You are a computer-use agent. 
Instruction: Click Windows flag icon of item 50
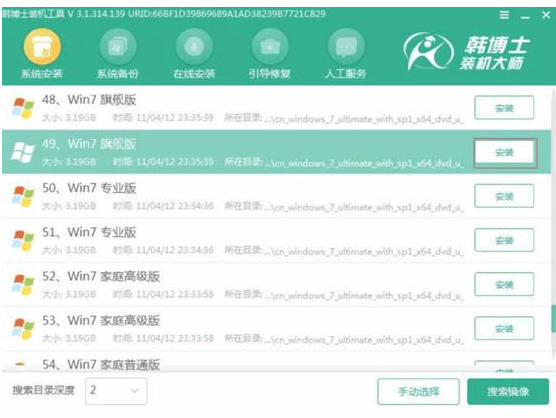(x=23, y=196)
